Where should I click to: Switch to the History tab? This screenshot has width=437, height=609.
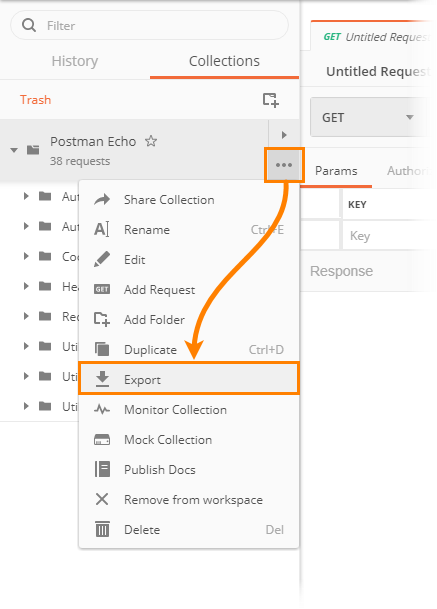click(x=75, y=61)
